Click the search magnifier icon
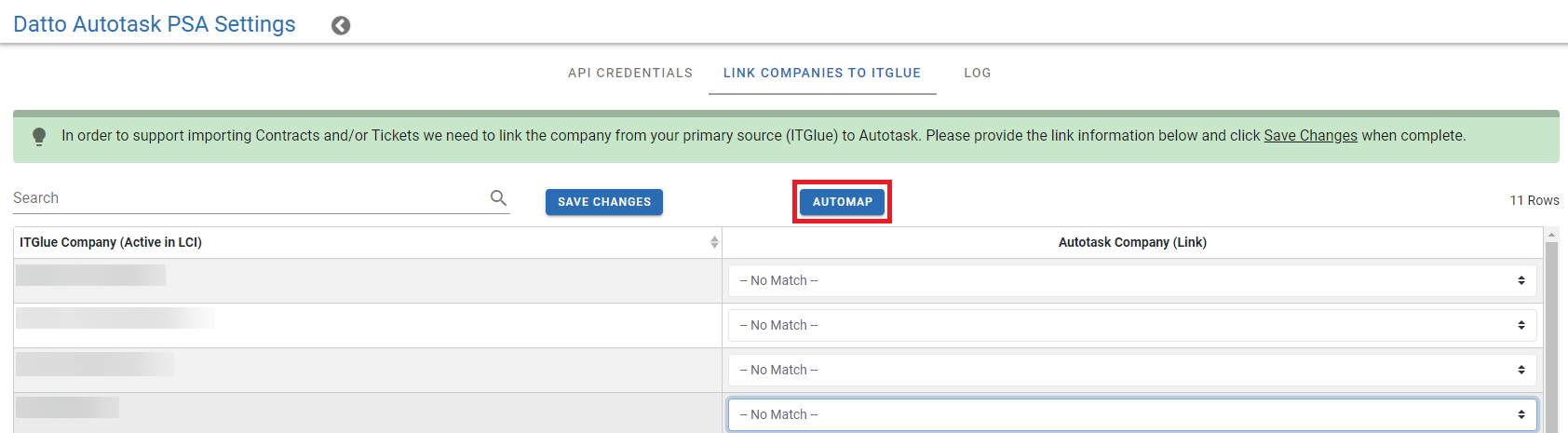 pos(498,197)
